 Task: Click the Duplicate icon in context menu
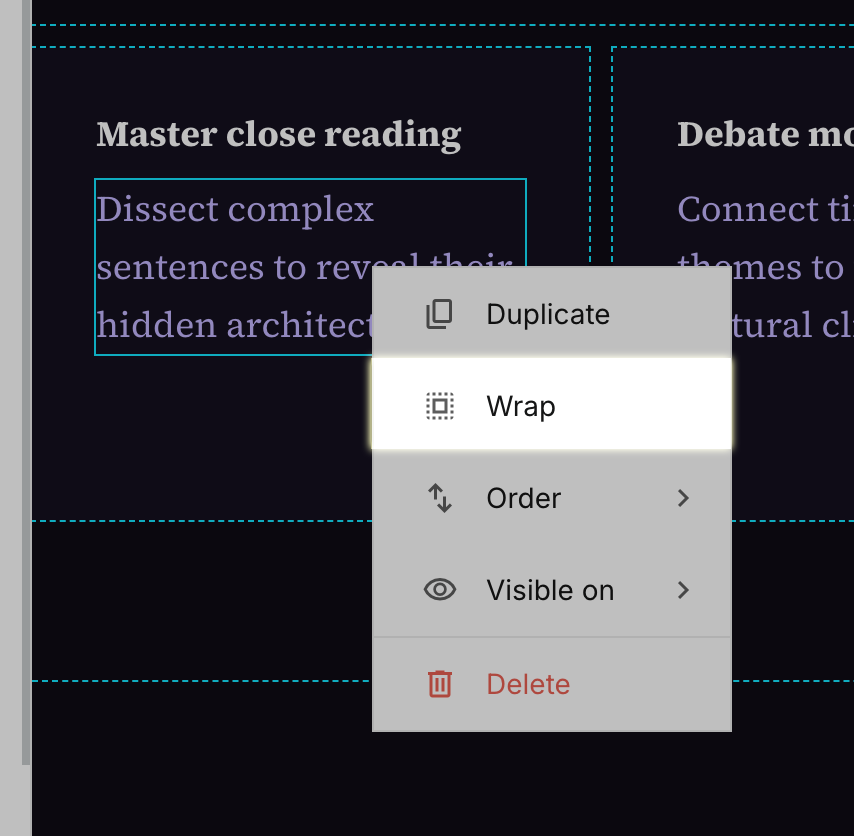[439, 314]
